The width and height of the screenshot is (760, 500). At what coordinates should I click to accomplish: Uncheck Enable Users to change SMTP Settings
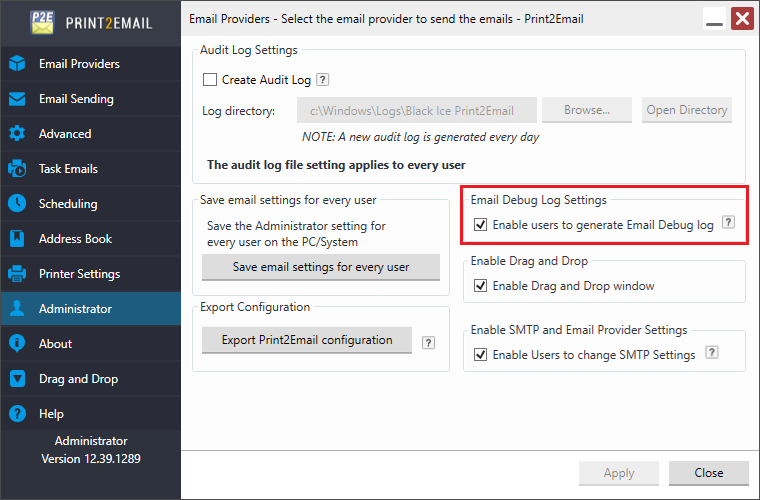point(481,354)
